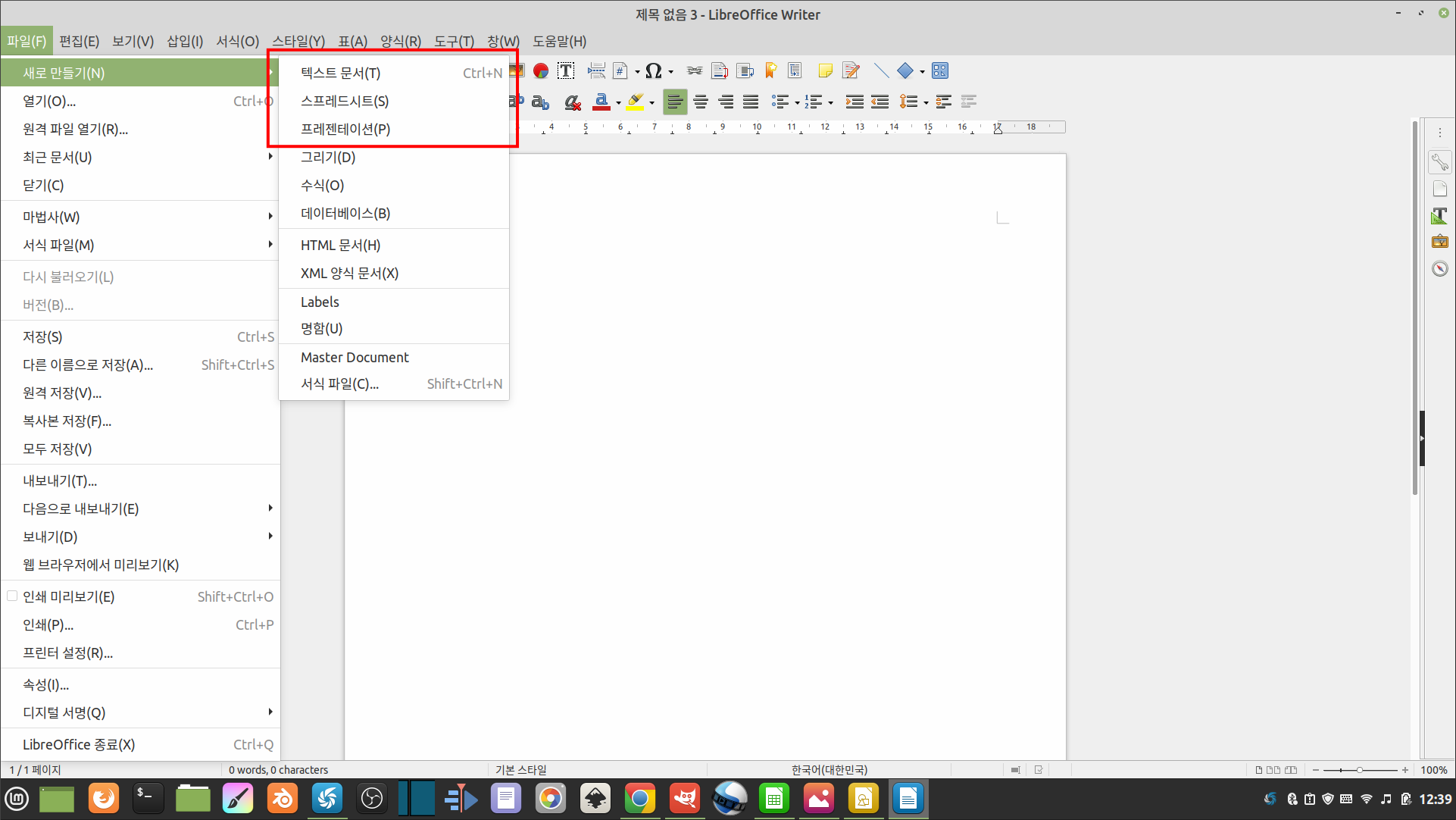Open the sidebar Properties wrench icon
This screenshot has height=820, width=1456.
click(x=1439, y=161)
